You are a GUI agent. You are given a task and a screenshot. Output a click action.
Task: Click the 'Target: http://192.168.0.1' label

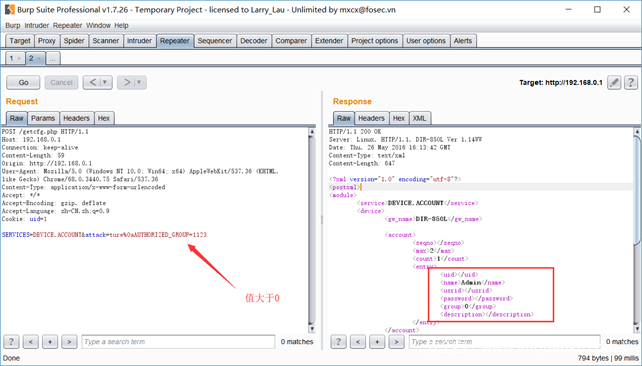point(561,82)
